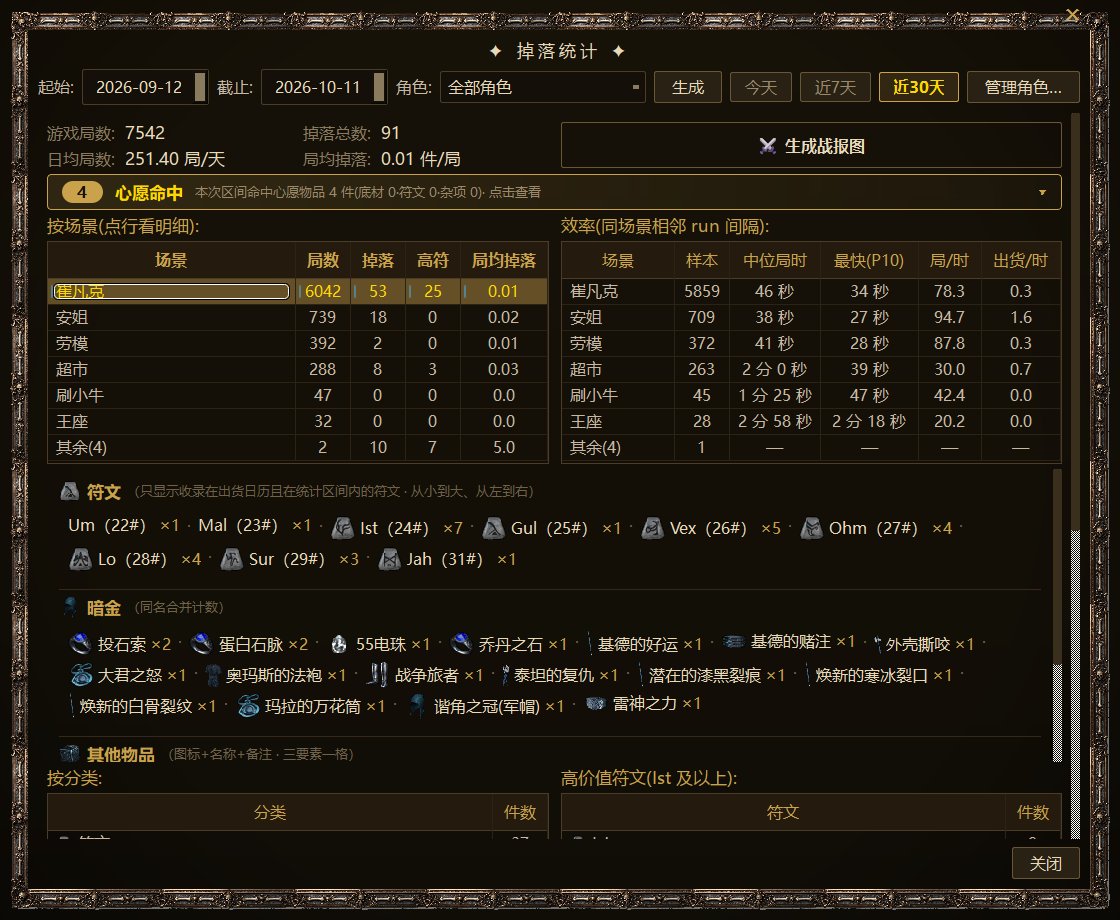
Task: Click 78.3 局/时 cell for 崔凡克
Action: 949,291
